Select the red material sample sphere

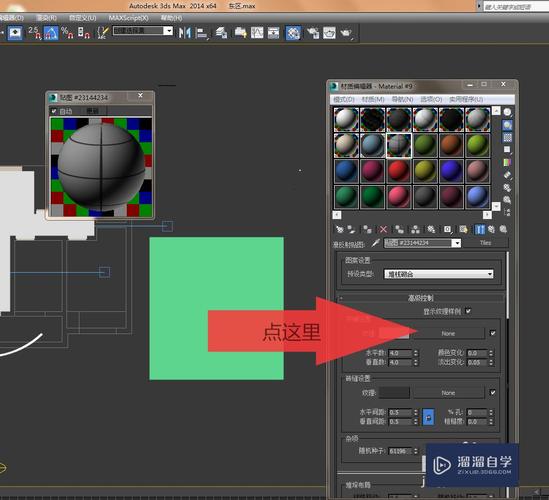398,171
